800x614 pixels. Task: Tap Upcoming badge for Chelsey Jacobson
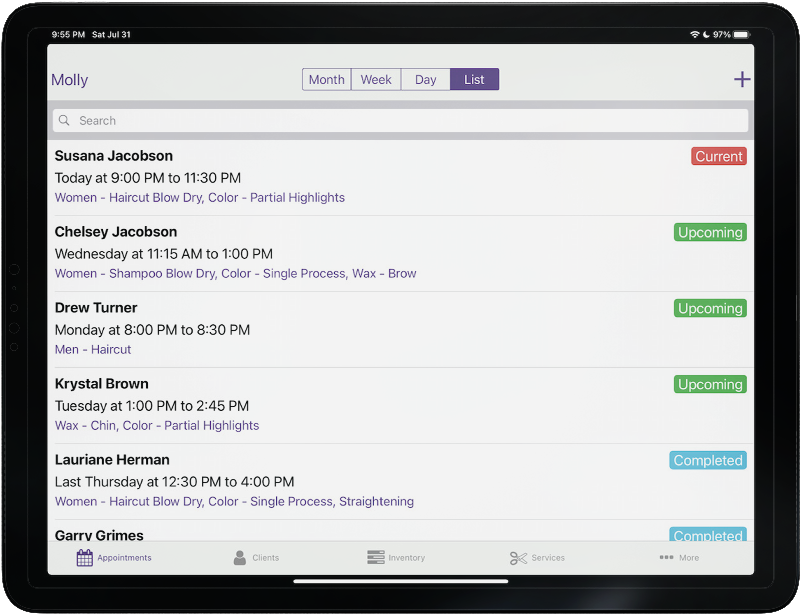(x=710, y=232)
